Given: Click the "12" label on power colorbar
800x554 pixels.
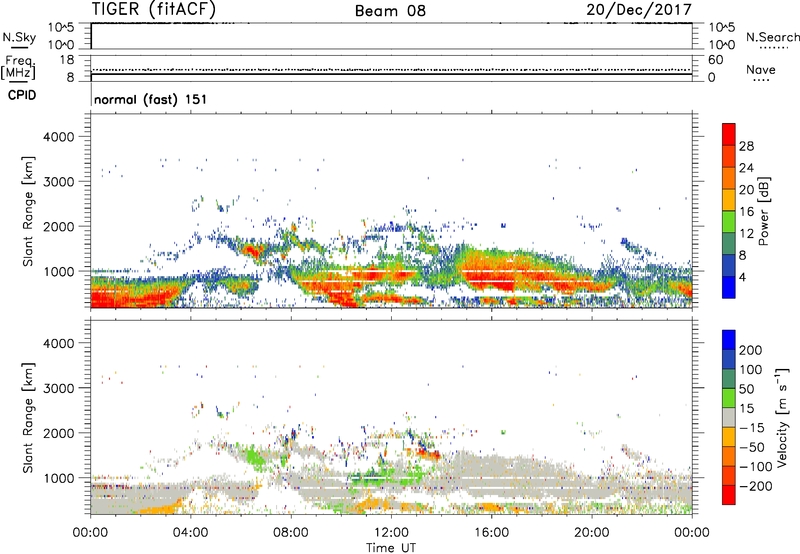Looking at the screenshot, I should point(746,234).
